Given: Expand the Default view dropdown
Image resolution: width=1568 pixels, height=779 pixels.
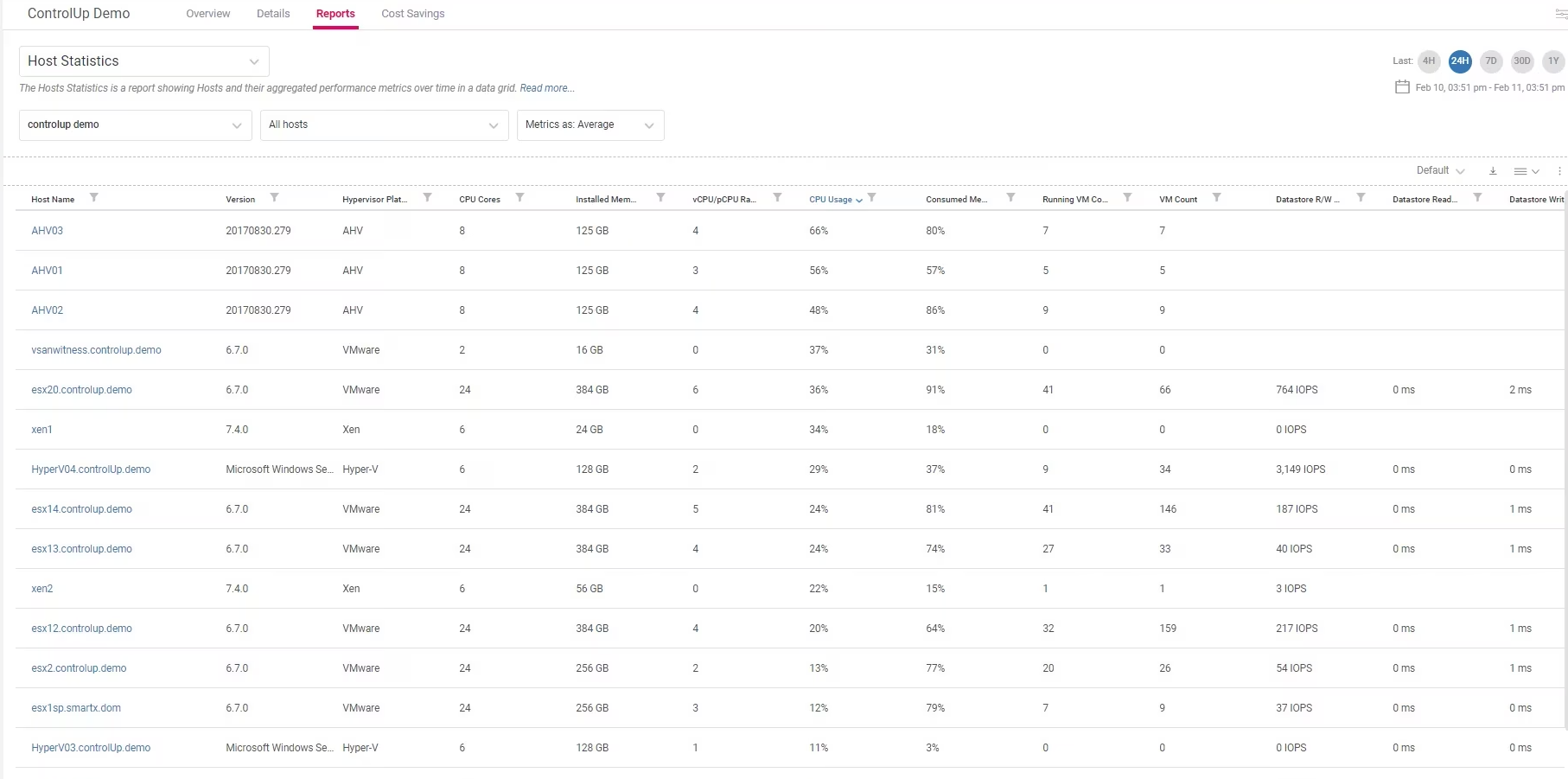Looking at the screenshot, I should (x=1440, y=171).
